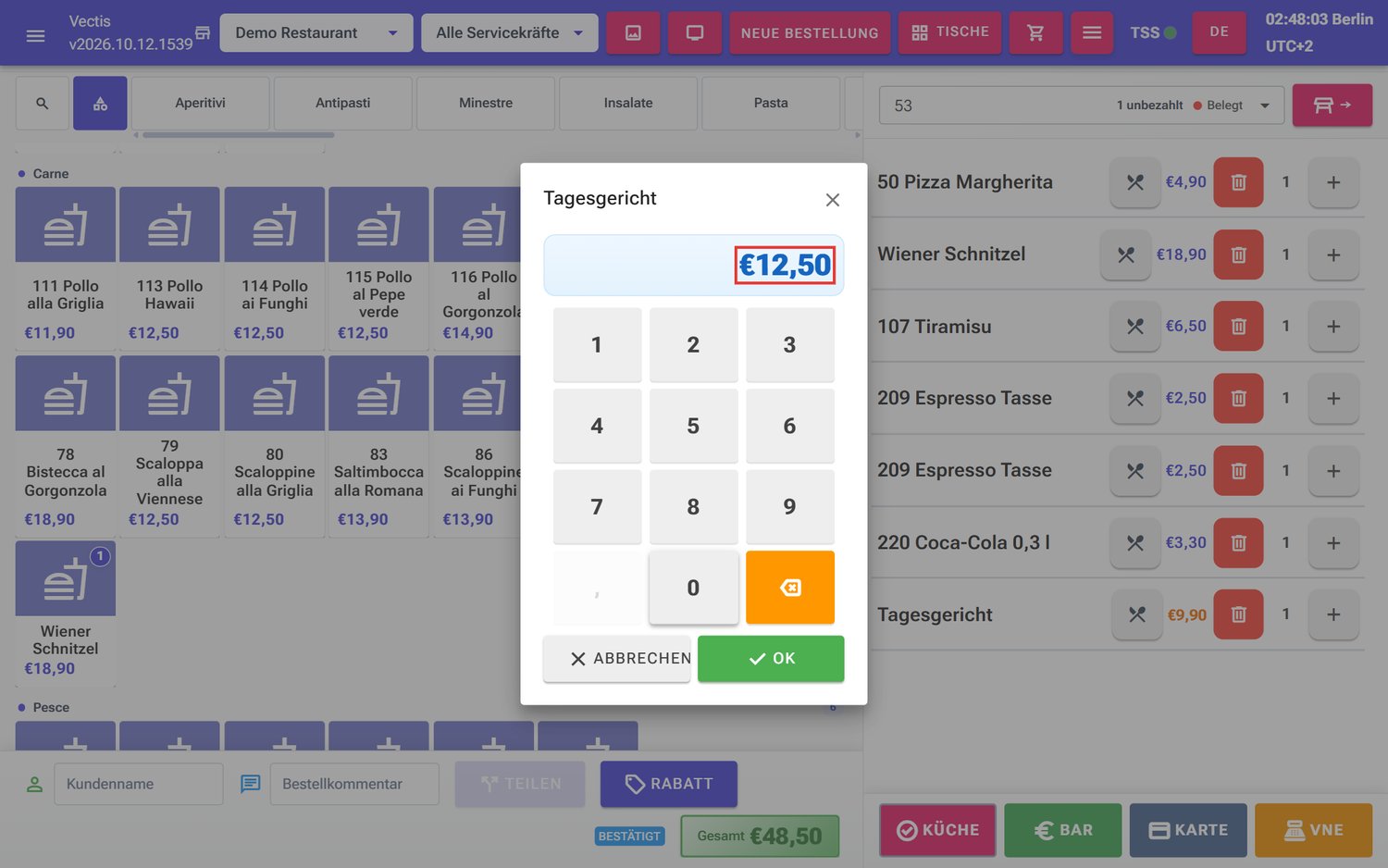The height and width of the screenshot is (868, 1388).
Task: Open the Minestre category tab
Action: tap(486, 103)
